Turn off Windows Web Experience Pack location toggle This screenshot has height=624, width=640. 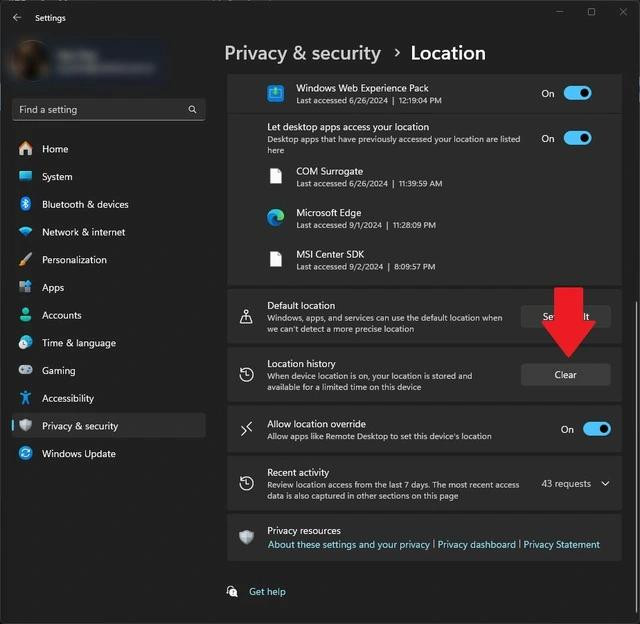[x=577, y=93]
